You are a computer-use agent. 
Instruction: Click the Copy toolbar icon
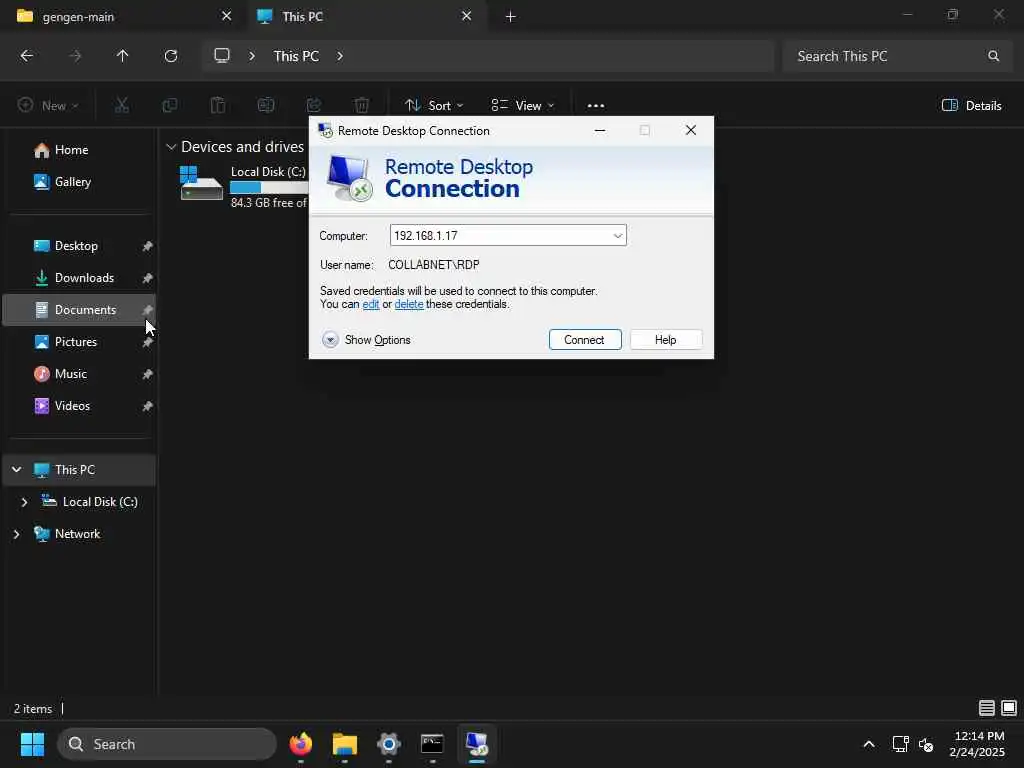coord(170,105)
